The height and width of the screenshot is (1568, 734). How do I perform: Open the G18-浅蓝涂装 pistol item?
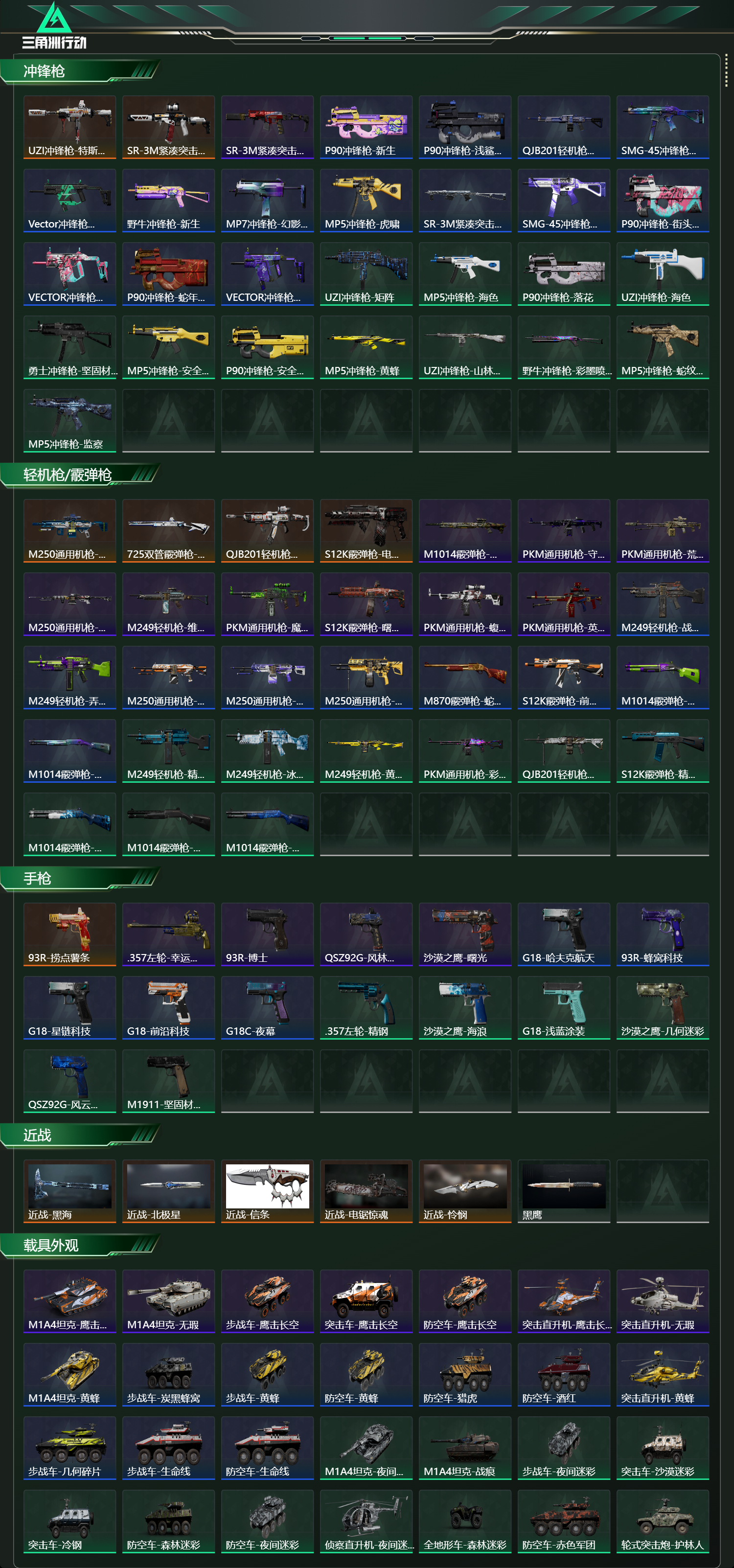point(564,1008)
